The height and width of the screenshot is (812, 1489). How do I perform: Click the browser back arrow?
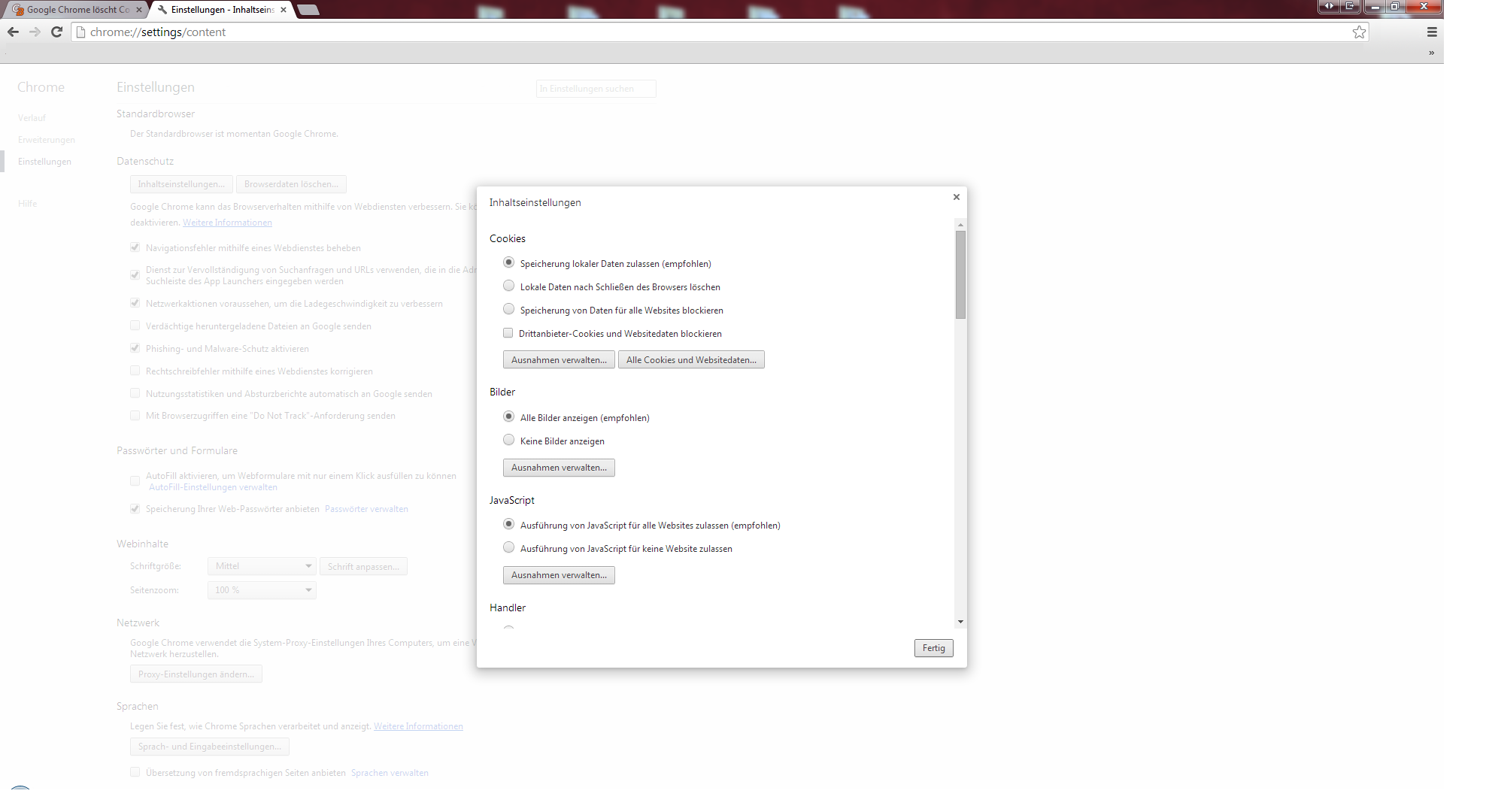click(13, 32)
